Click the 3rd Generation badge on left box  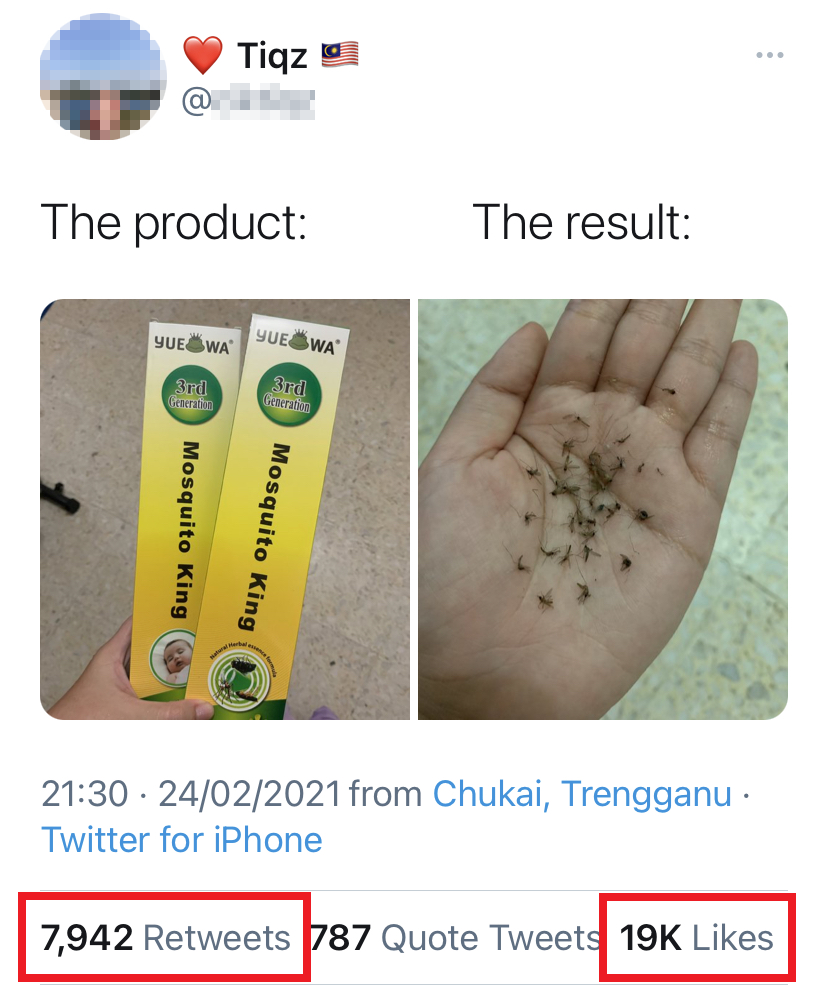click(x=190, y=395)
